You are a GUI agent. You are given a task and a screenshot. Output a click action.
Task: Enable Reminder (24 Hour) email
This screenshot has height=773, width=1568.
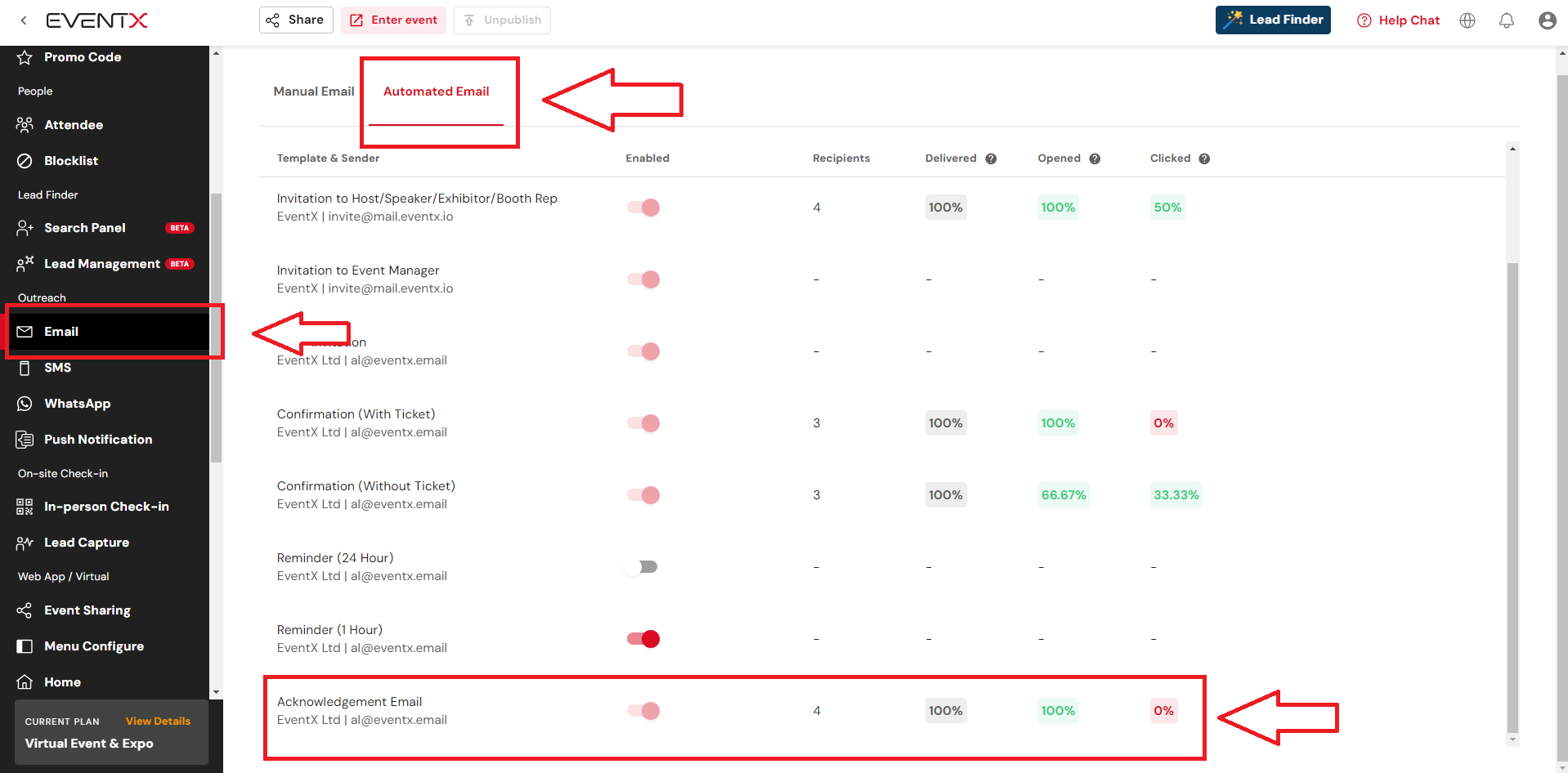click(642, 567)
